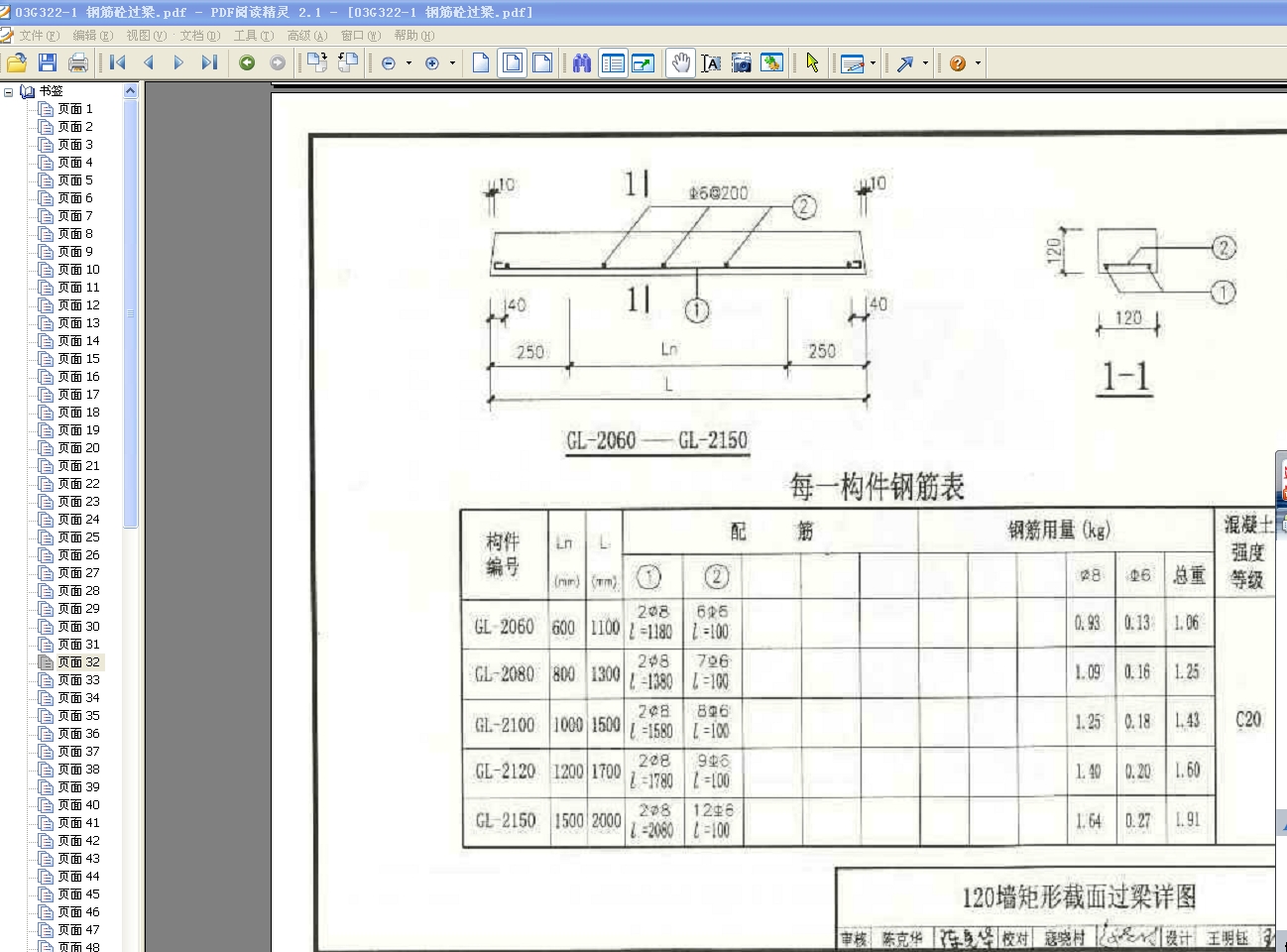
Task: Click the Print icon
Action: [78, 63]
